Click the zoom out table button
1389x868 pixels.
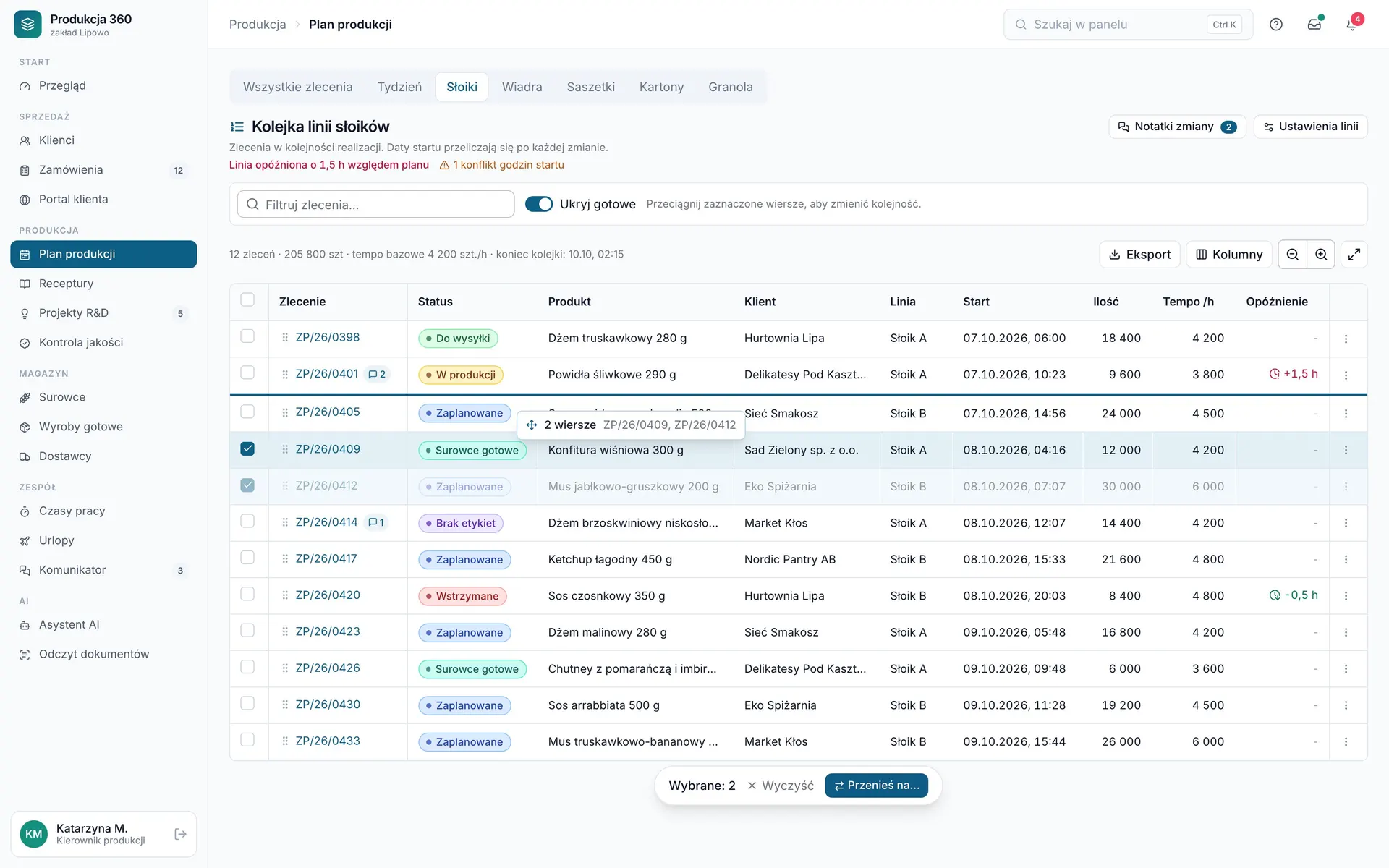1293,255
